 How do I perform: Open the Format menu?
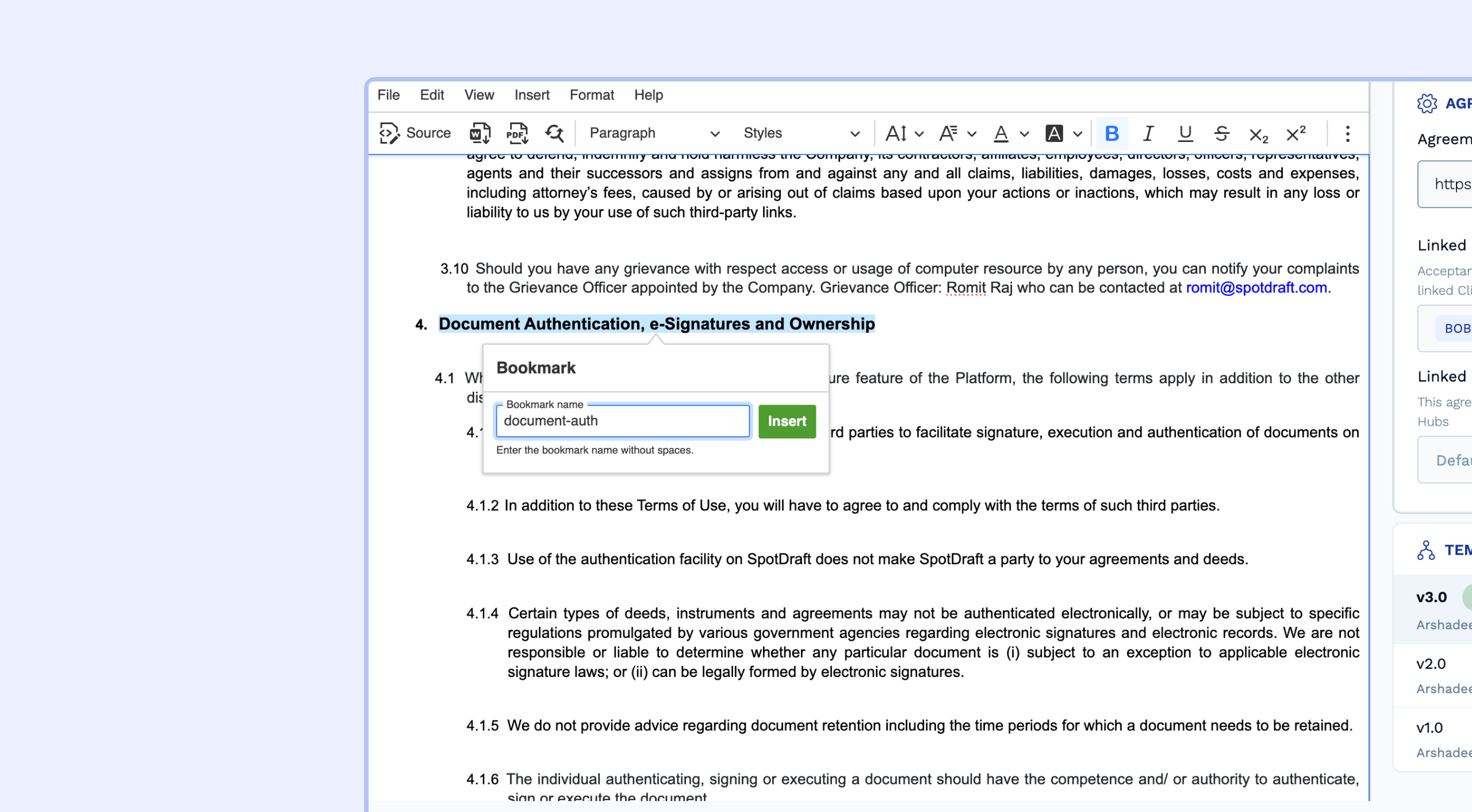coord(591,95)
